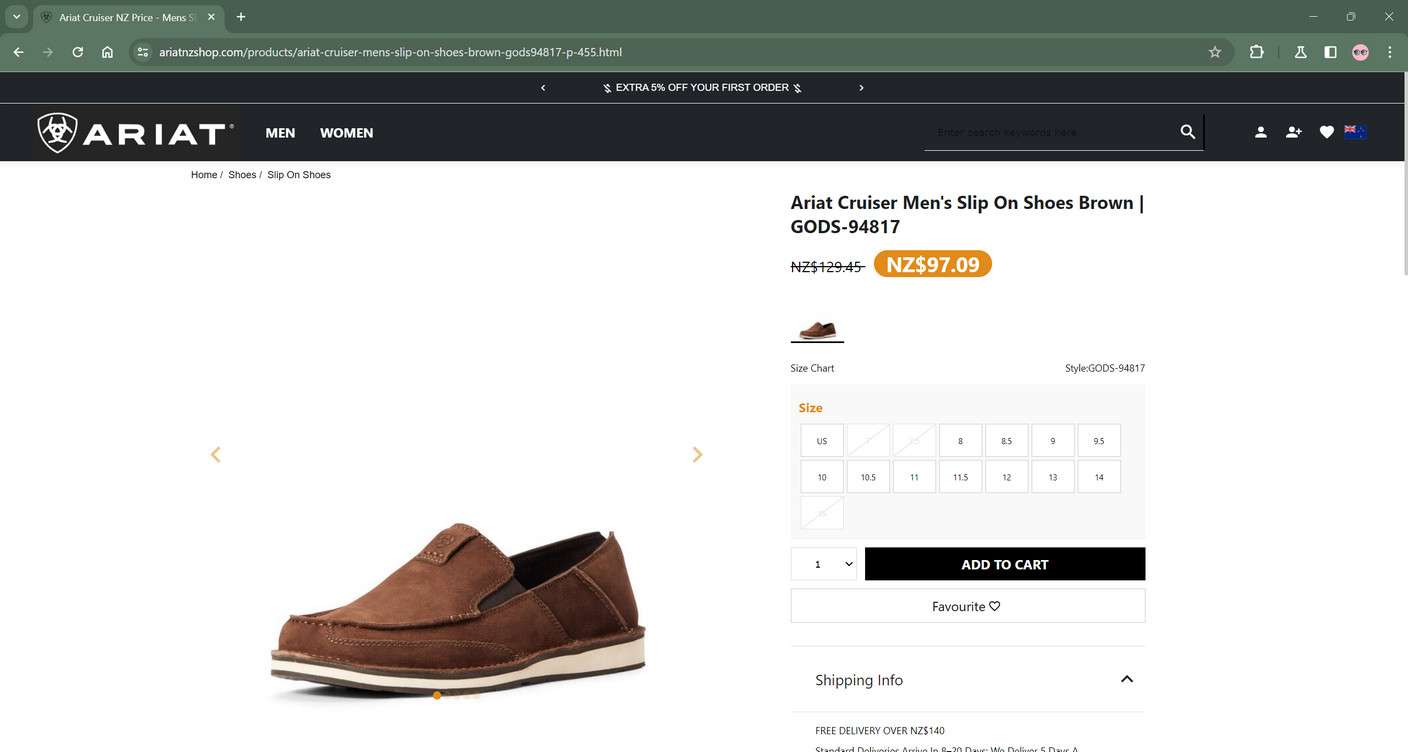Select shoe size 8.5

pos(1006,441)
